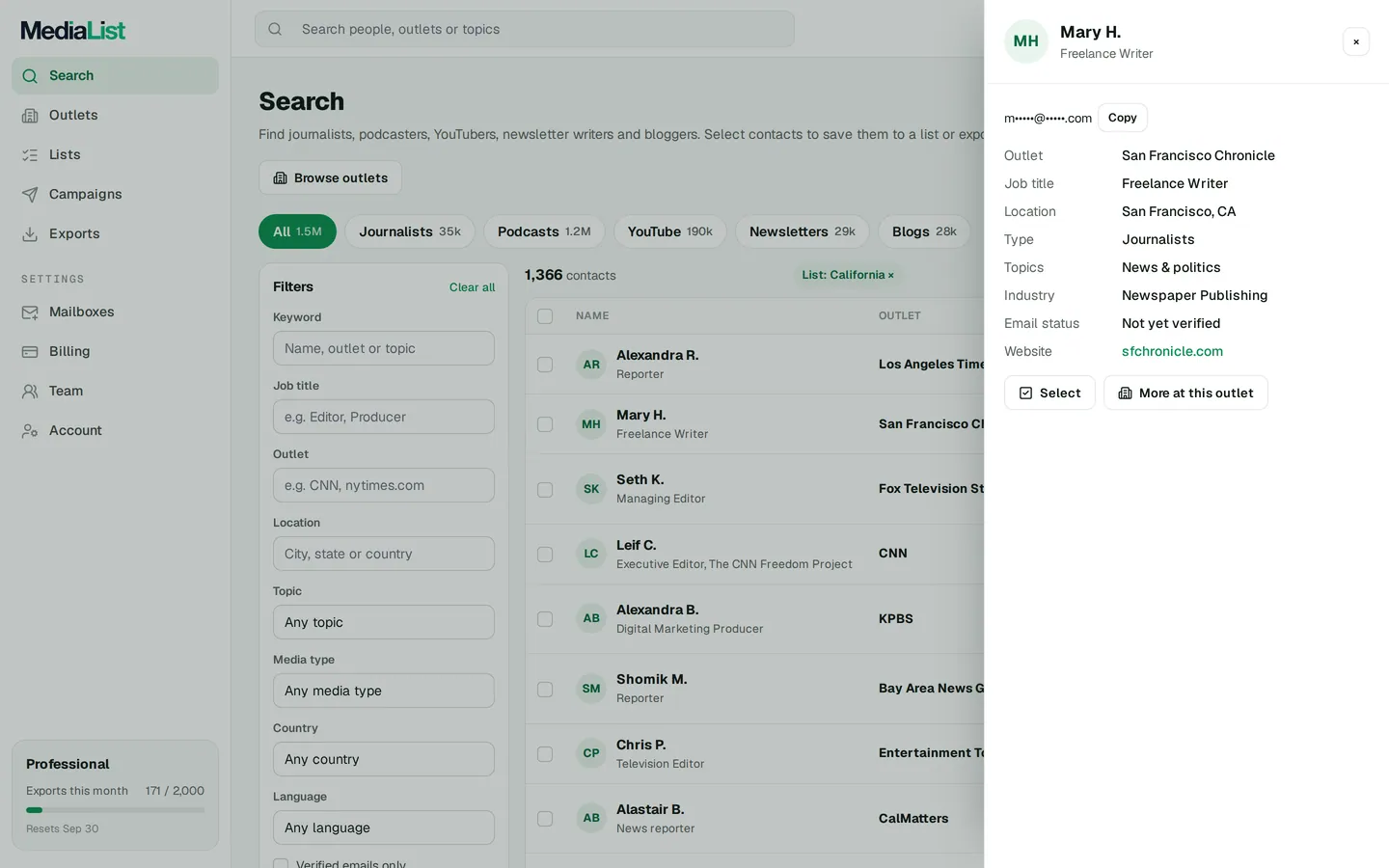Click the AR avatar for Alexandra R.
The image size is (1389, 868).
coord(591,365)
